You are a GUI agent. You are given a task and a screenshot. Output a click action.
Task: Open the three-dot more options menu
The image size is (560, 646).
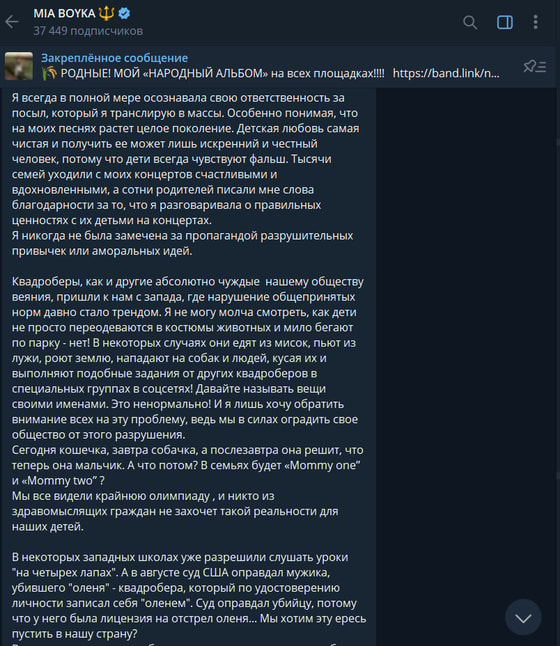pyautogui.click(x=535, y=22)
